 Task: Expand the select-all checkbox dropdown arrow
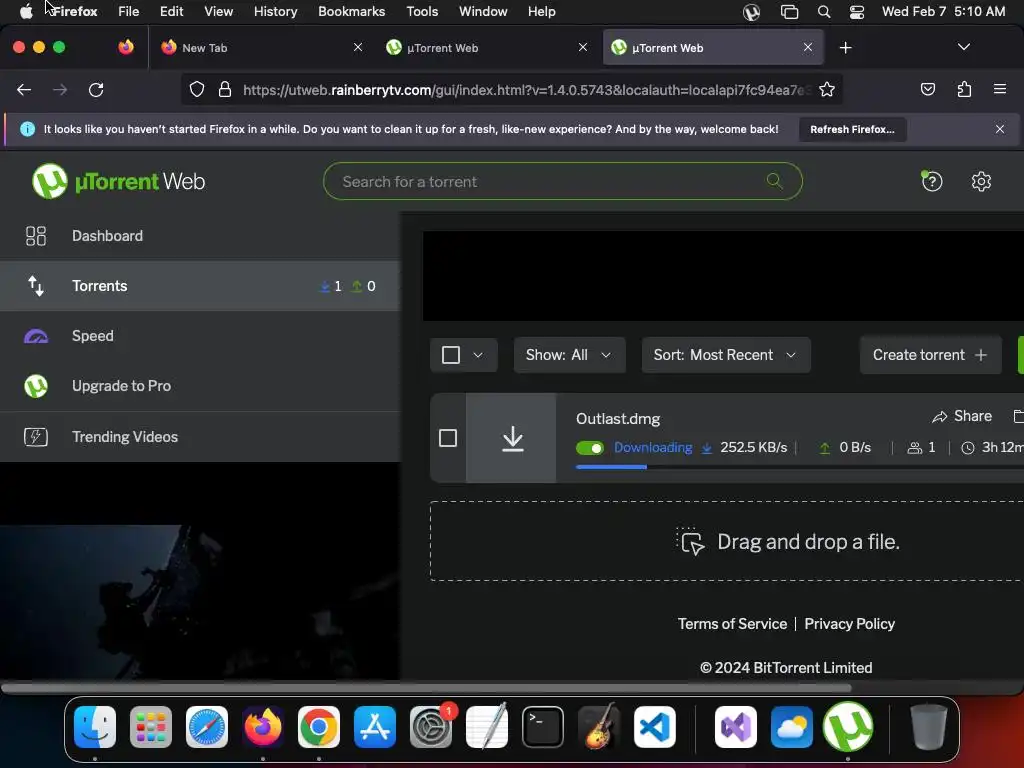pos(478,355)
